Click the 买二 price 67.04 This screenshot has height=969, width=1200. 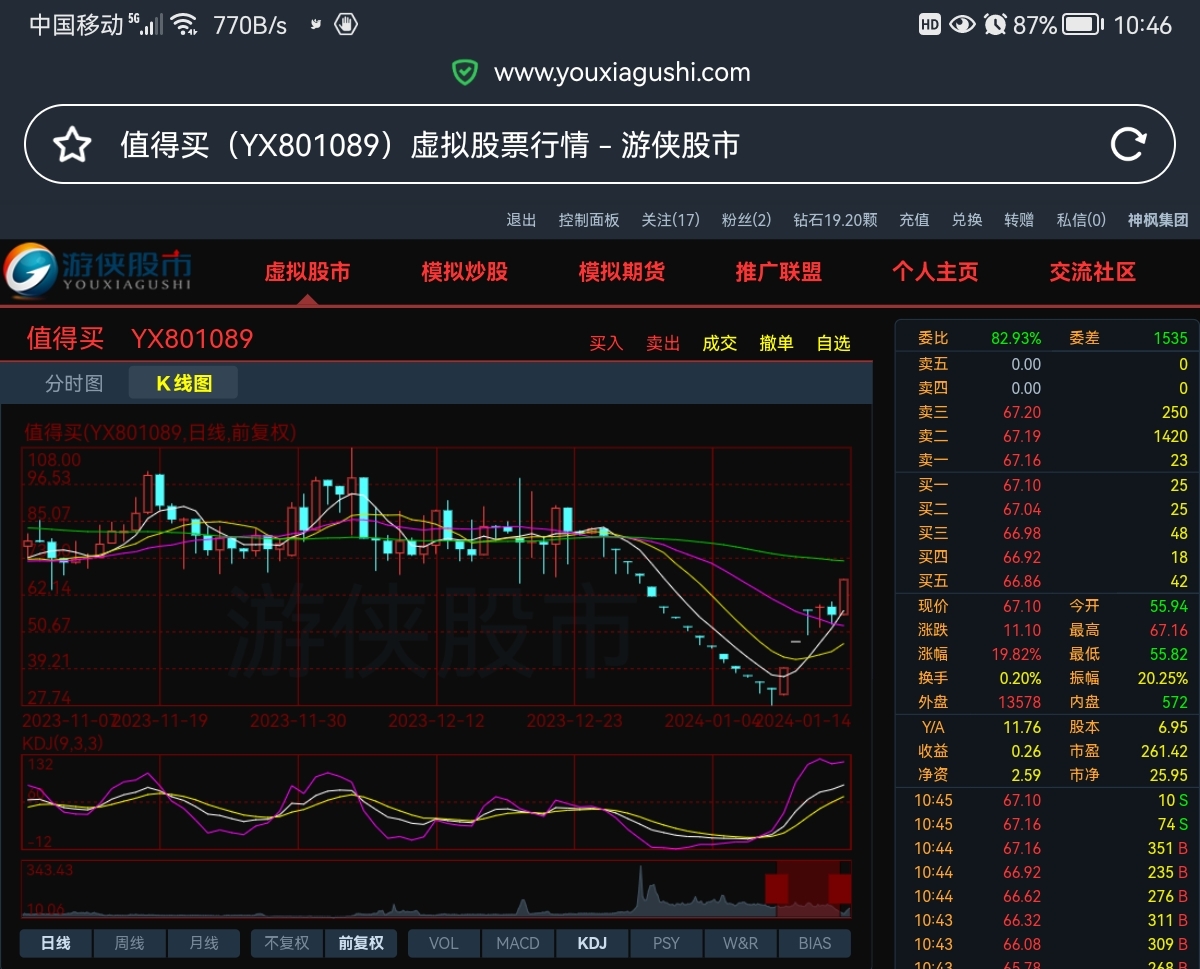pos(1022,509)
